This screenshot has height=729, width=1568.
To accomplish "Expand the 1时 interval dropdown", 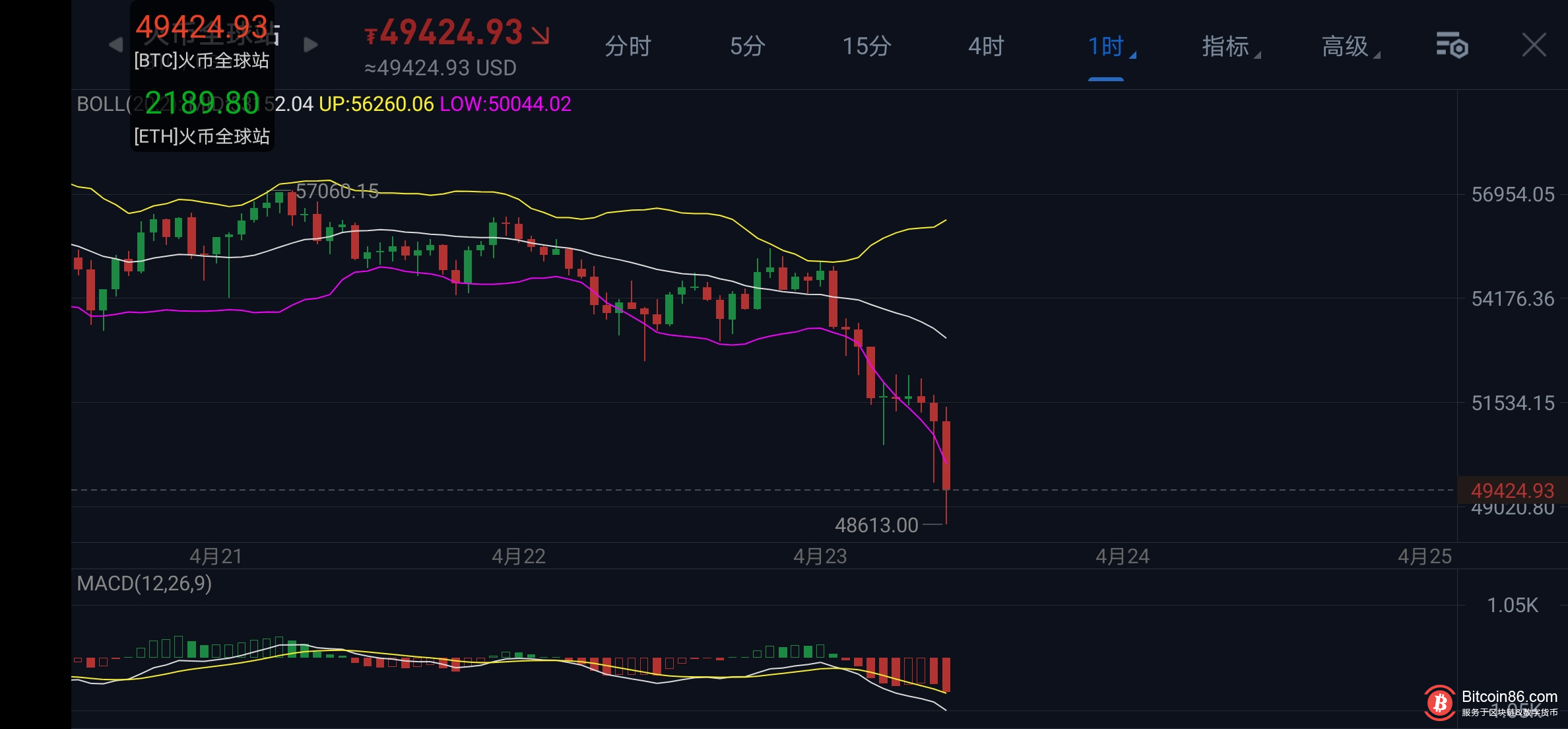I will tap(1109, 46).
